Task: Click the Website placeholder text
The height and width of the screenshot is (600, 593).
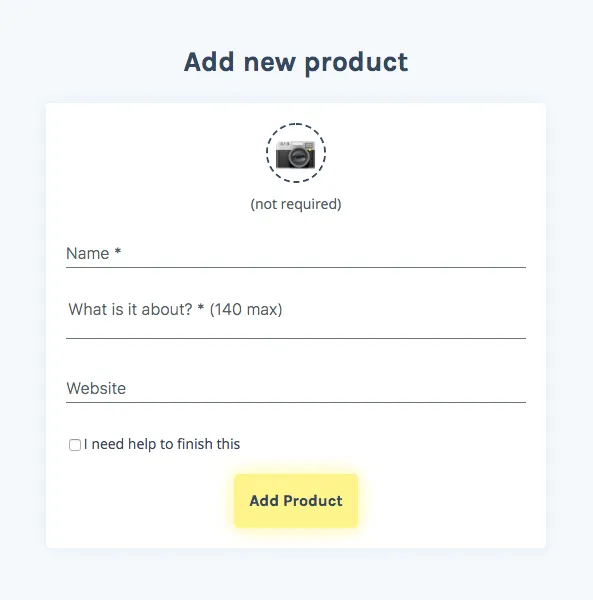Action: 96,388
